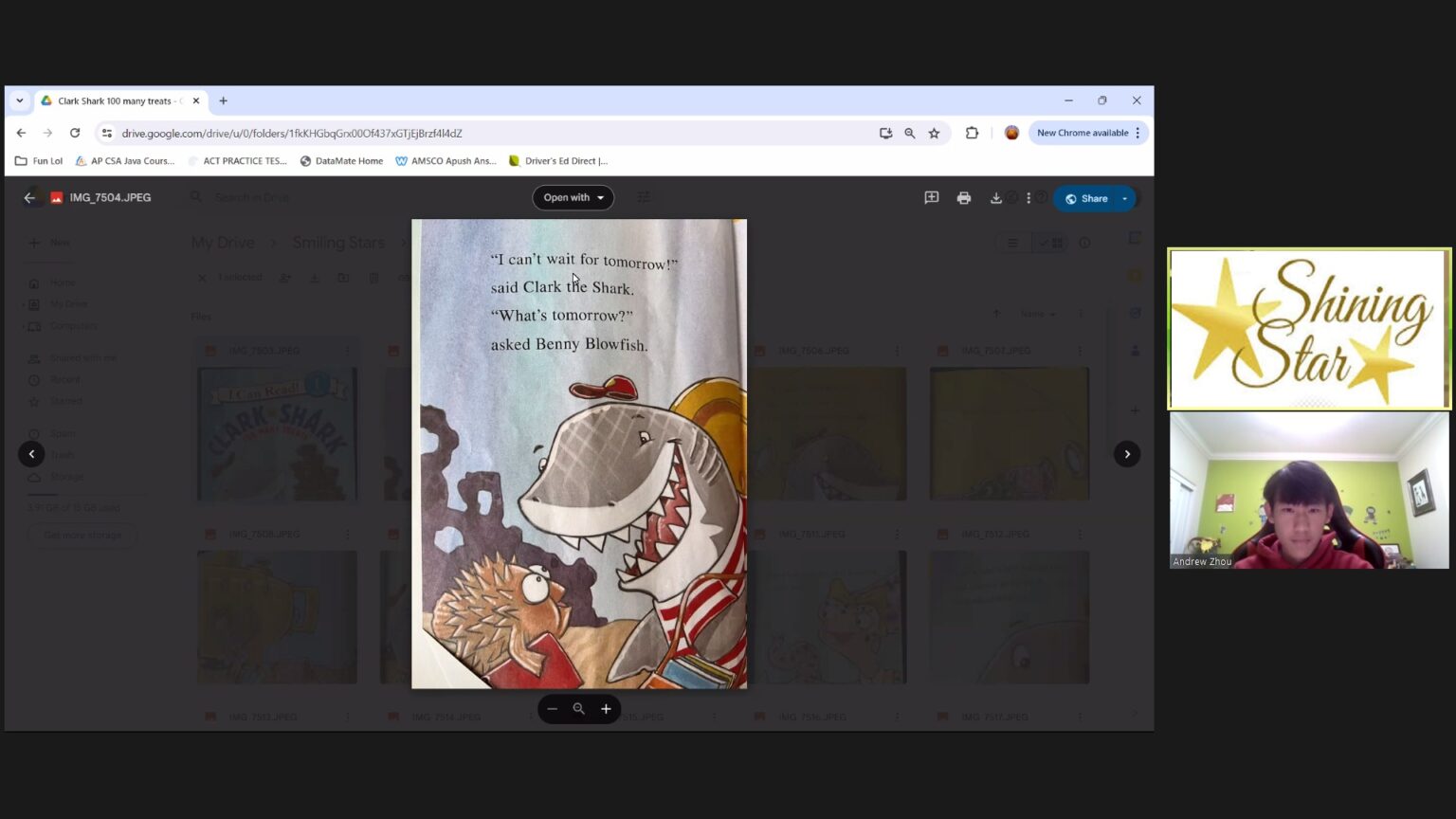Viewport: 1456px width, 819px height.
Task: Add a comment to the image
Action: point(932,198)
